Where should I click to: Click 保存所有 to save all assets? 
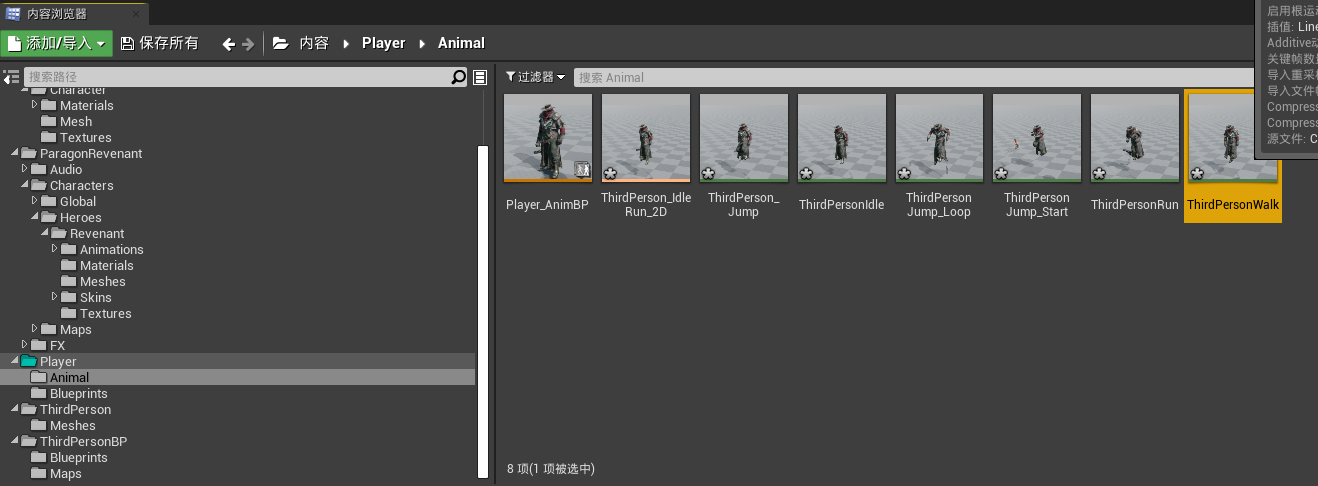159,43
